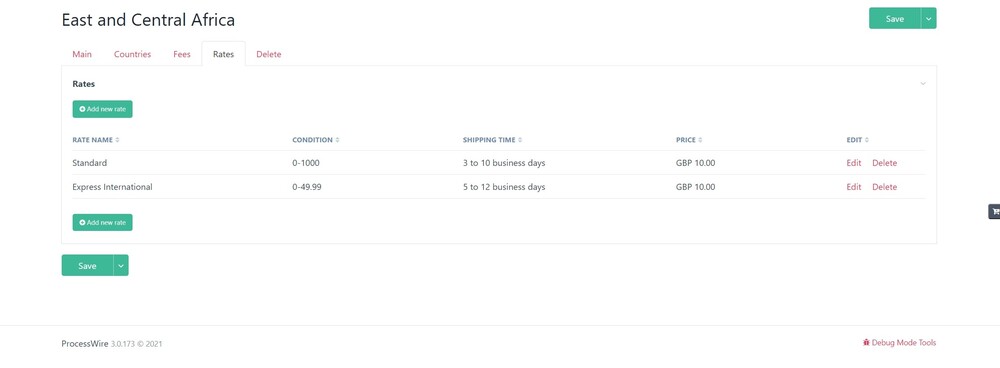Open the Delete tab
This screenshot has width=1000, height=368.
point(268,54)
